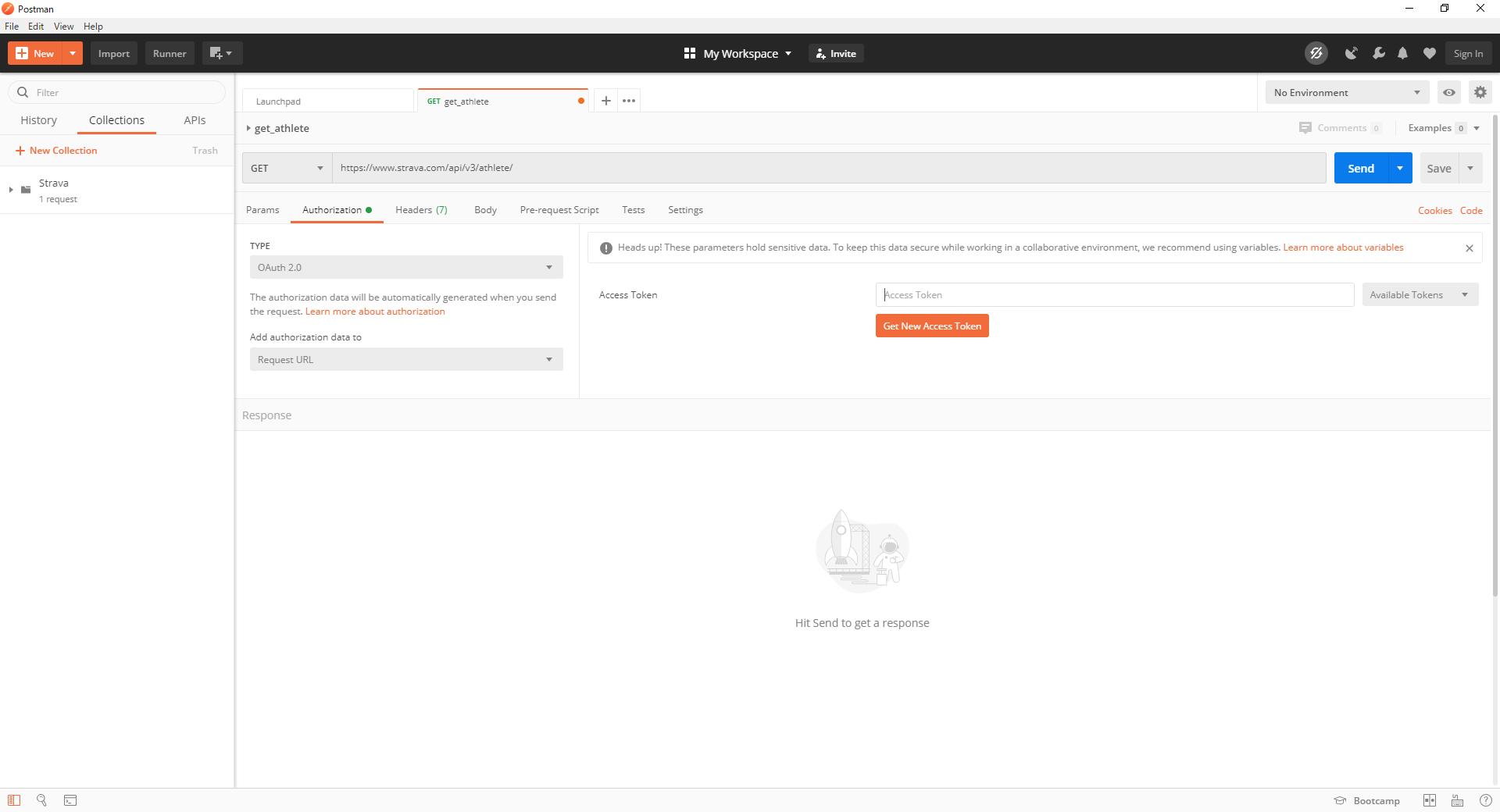Screen dimensions: 1500x812
Task: Open the View menu
Action: [63, 26]
